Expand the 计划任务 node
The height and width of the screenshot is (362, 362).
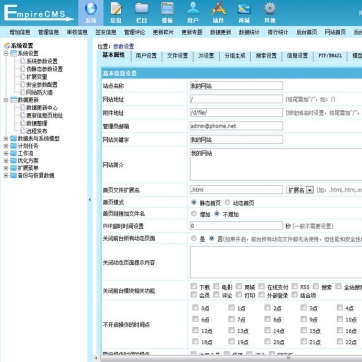[6, 146]
